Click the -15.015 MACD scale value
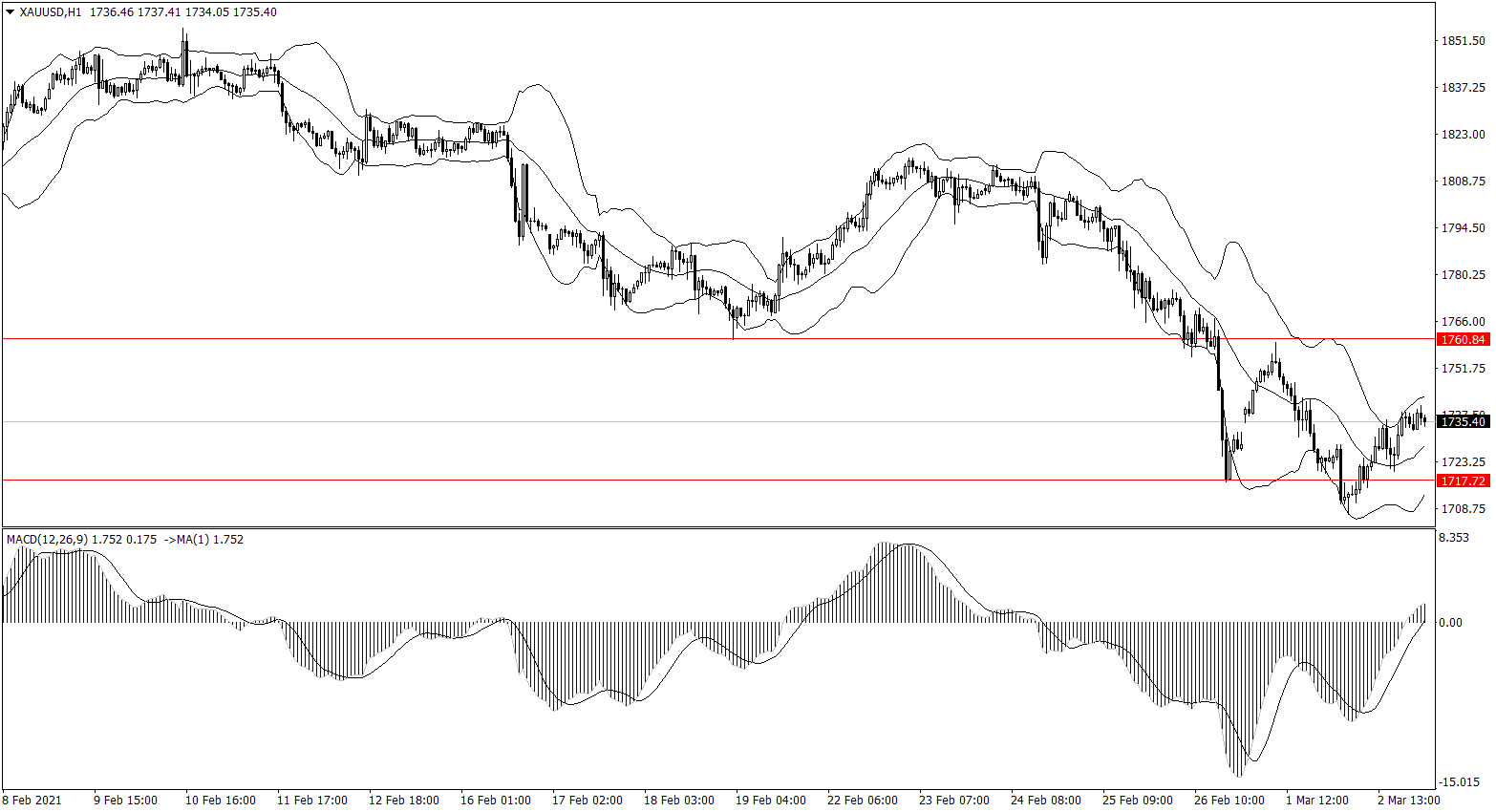Image resolution: width=1496 pixels, height=812 pixels. pos(1461,782)
